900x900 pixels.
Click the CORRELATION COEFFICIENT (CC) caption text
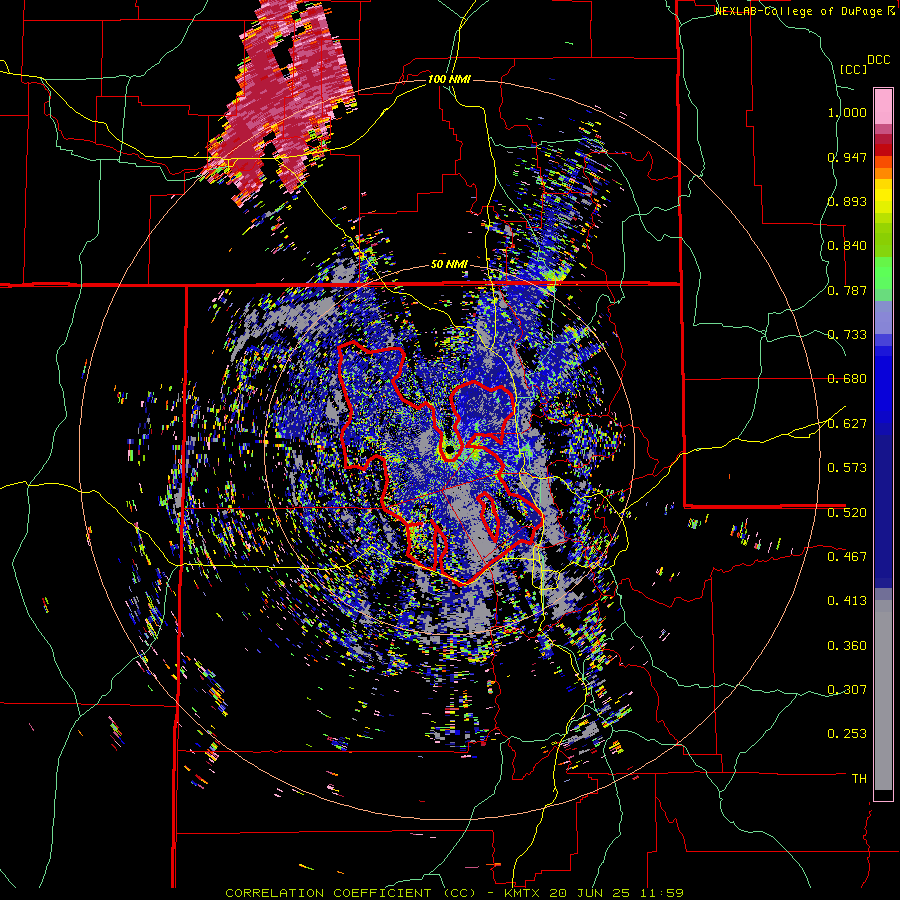(350, 893)
